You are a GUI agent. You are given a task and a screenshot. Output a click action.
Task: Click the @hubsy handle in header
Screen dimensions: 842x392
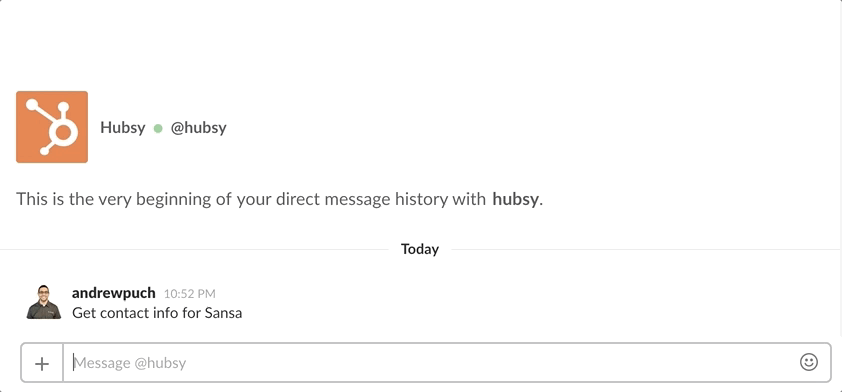(x=199, y=128)
